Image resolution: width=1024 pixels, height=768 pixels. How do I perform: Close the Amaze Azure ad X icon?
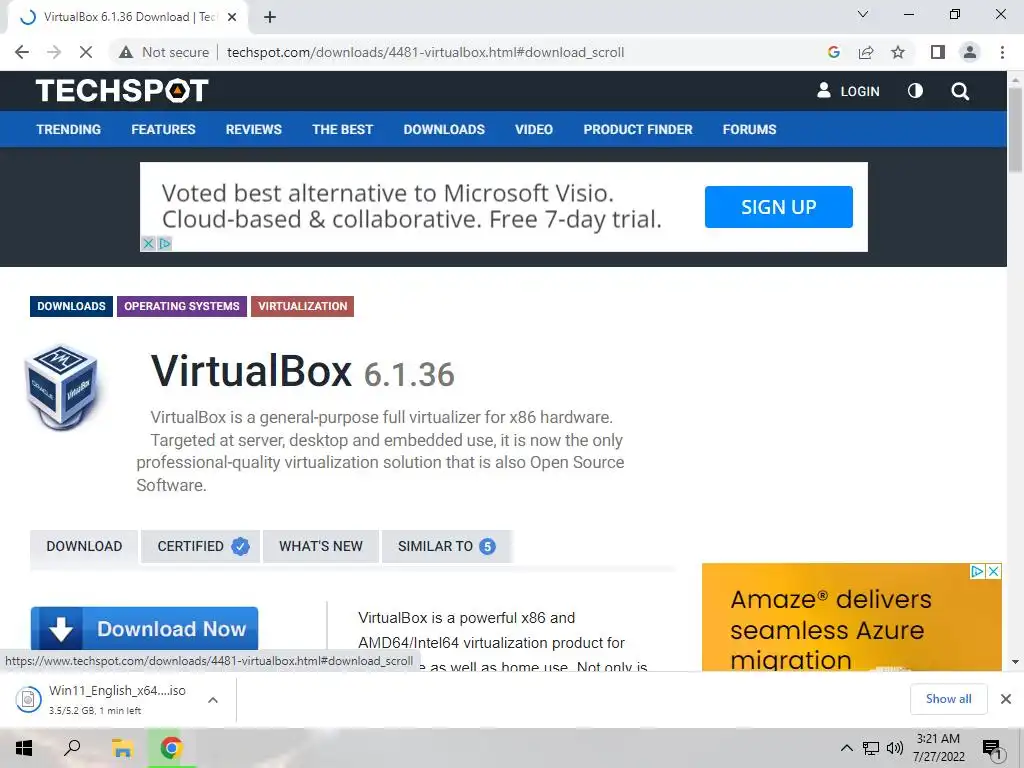tap(993, 571)
